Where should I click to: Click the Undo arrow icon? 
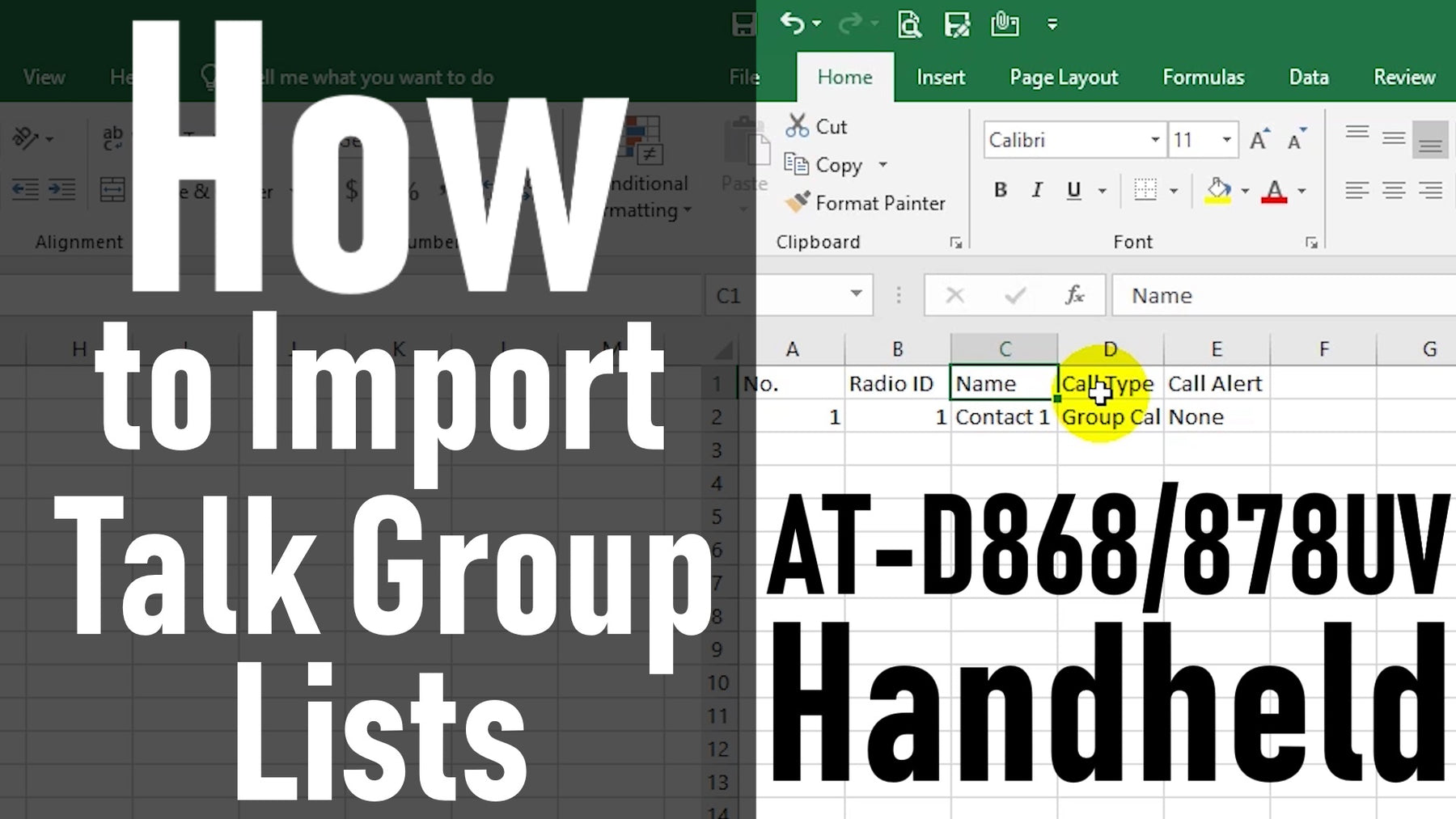pos(792,23)
